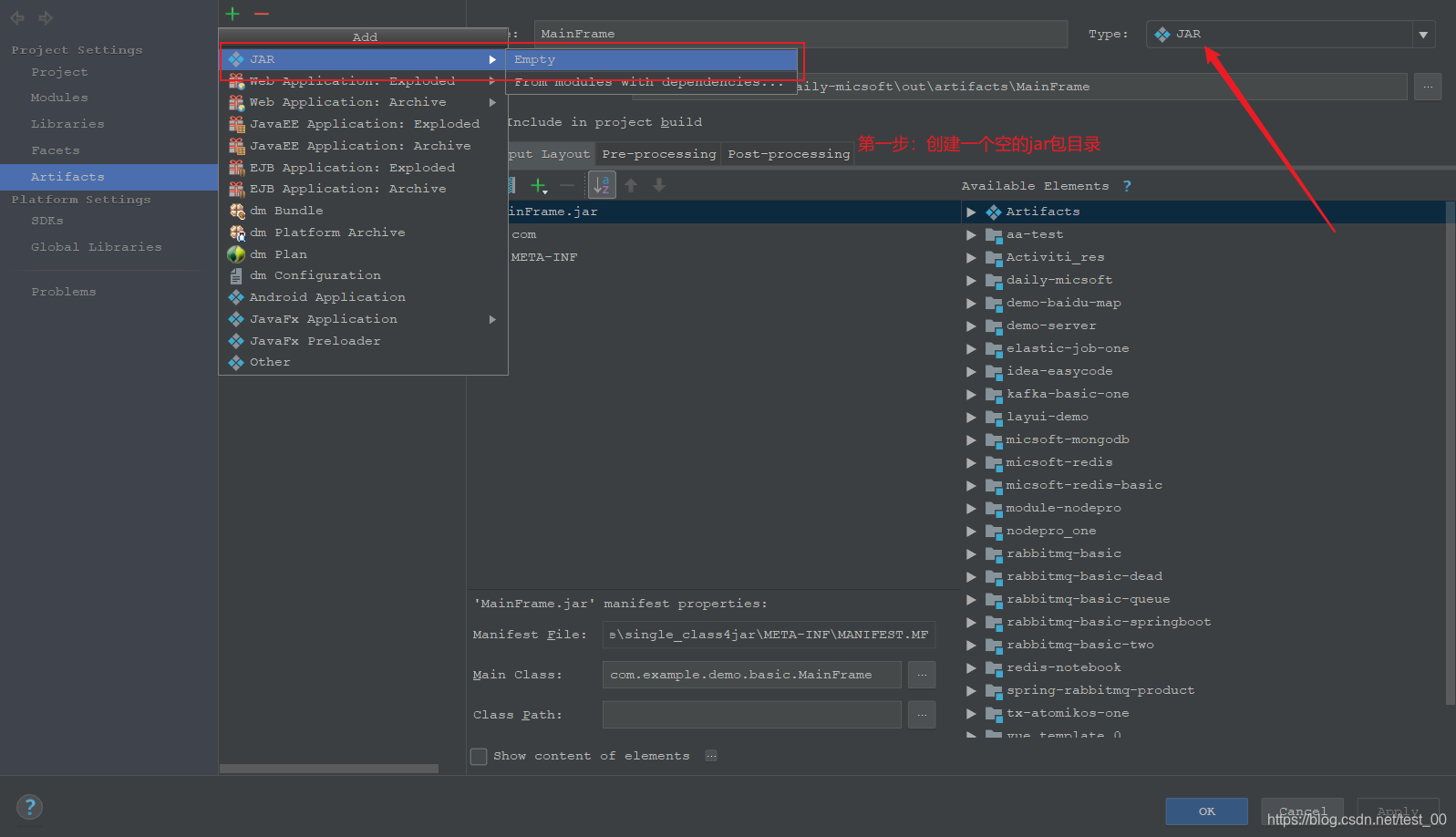Switch to the Pre-processing tab

pos(659,154)
